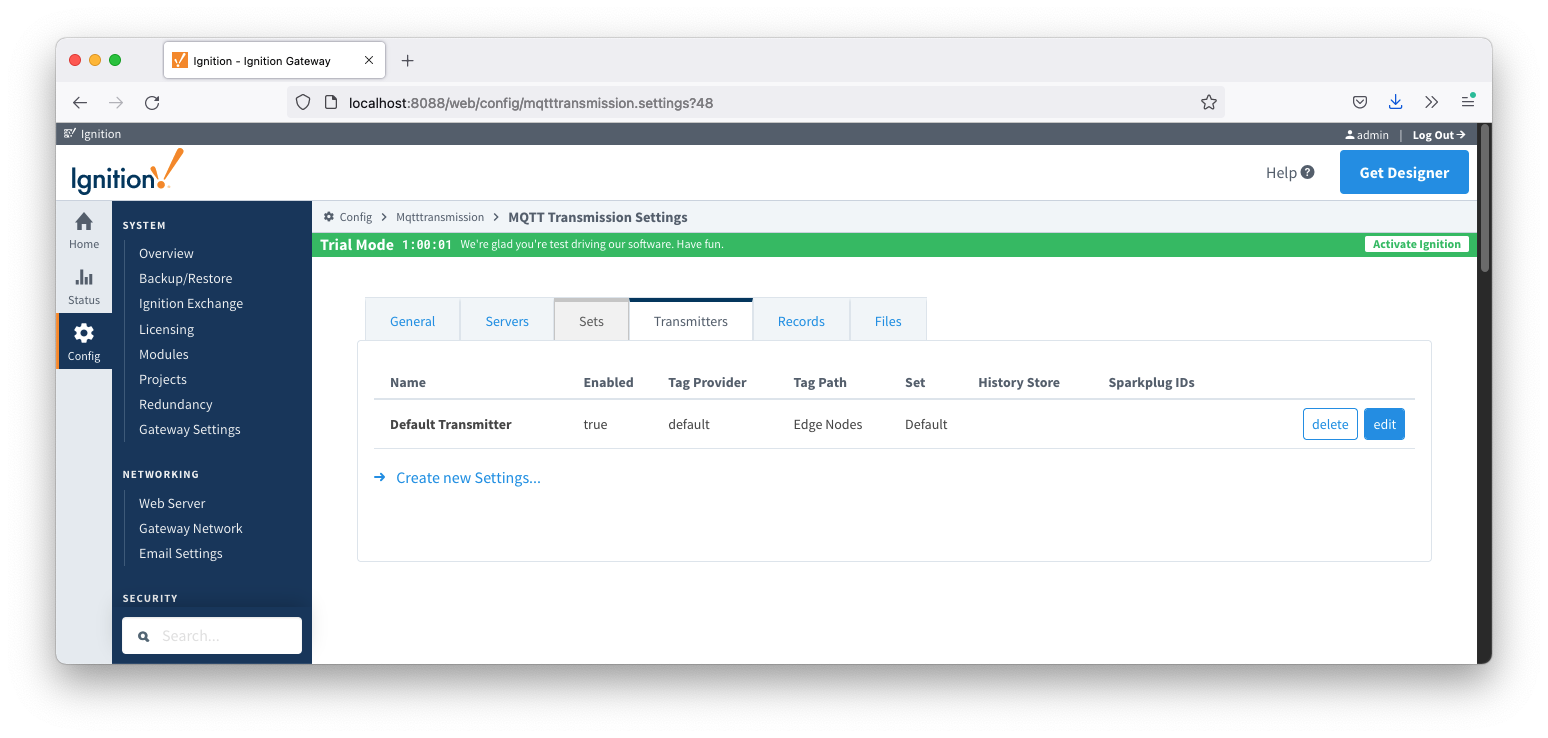
Task: Open the Status section icon
Action: (x=84, y=278)
